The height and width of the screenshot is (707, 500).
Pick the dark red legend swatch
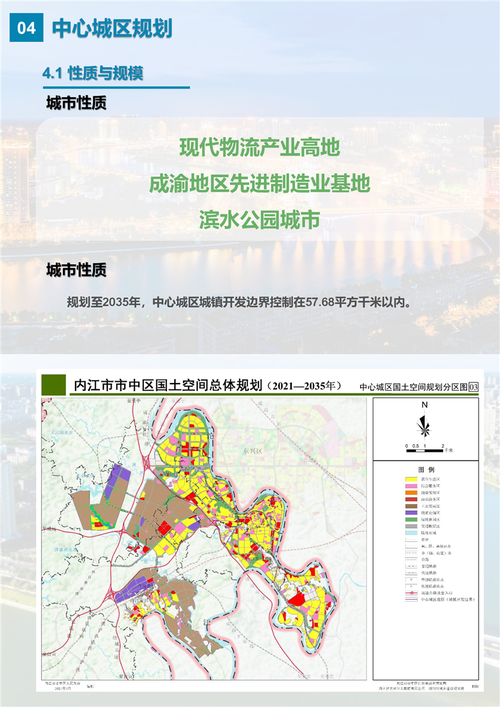pyautogui.click(x=411, y=500)
